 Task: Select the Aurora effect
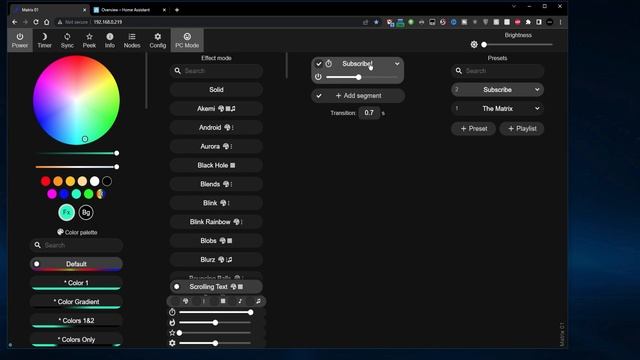point(216,146)
